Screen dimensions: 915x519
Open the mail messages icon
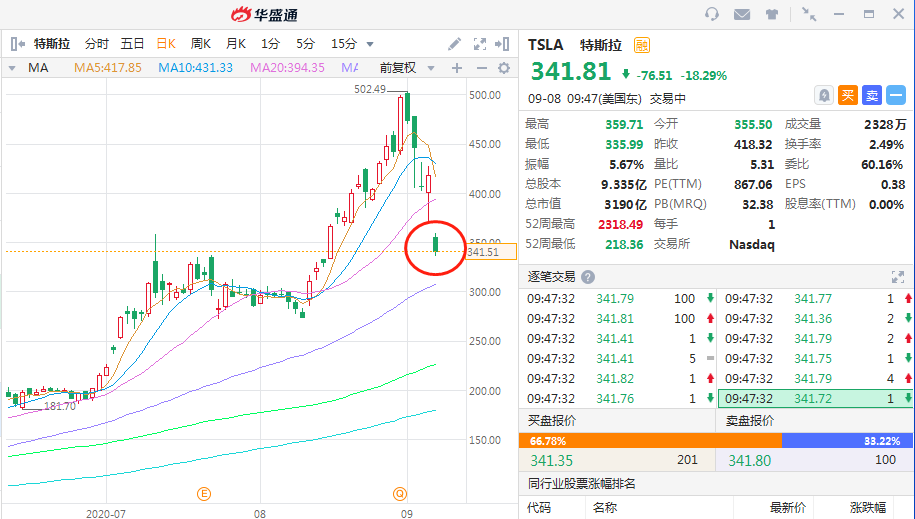(742, 14)
